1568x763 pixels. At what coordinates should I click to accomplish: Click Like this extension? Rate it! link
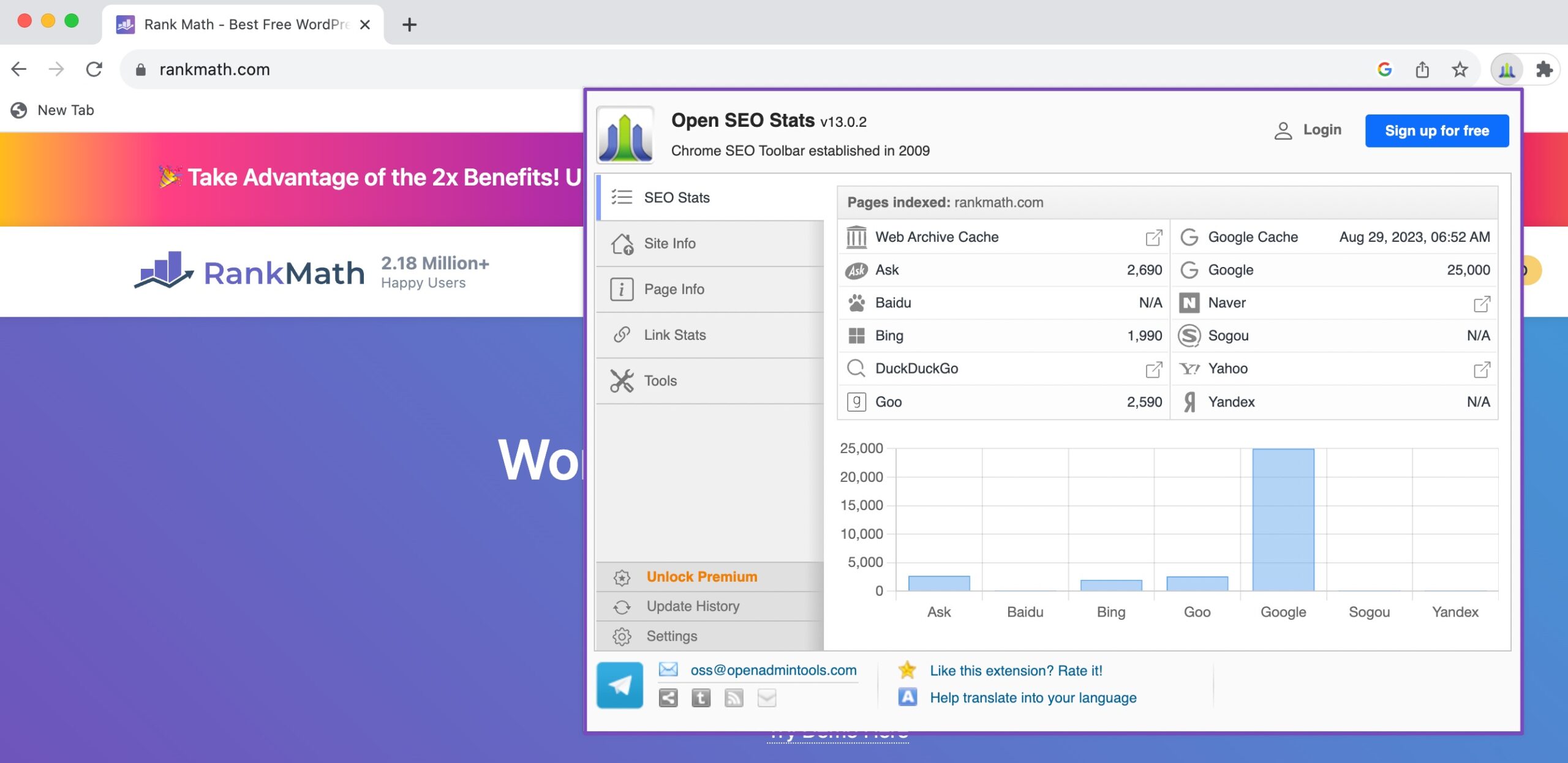tap(1016, 671)
